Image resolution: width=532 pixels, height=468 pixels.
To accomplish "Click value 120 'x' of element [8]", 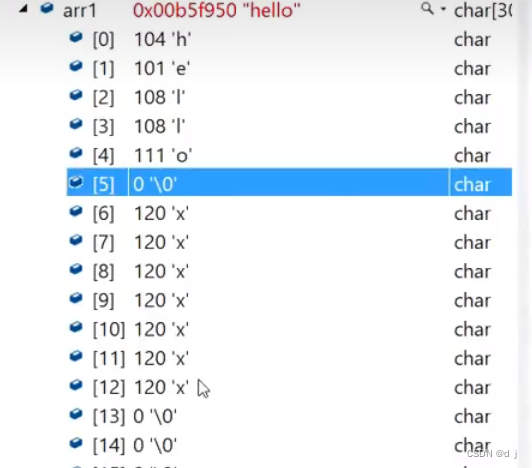I will (x=162, y=272).
